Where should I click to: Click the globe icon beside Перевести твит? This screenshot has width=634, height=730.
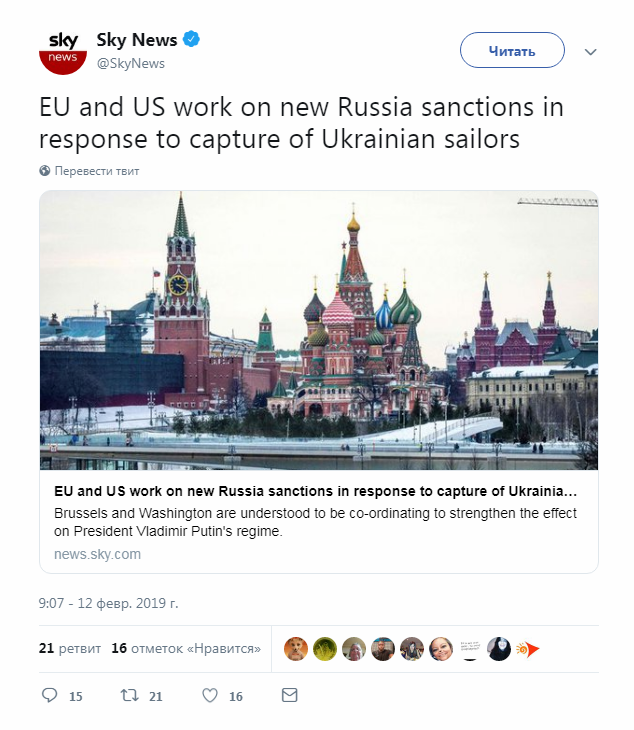(45, 171)
